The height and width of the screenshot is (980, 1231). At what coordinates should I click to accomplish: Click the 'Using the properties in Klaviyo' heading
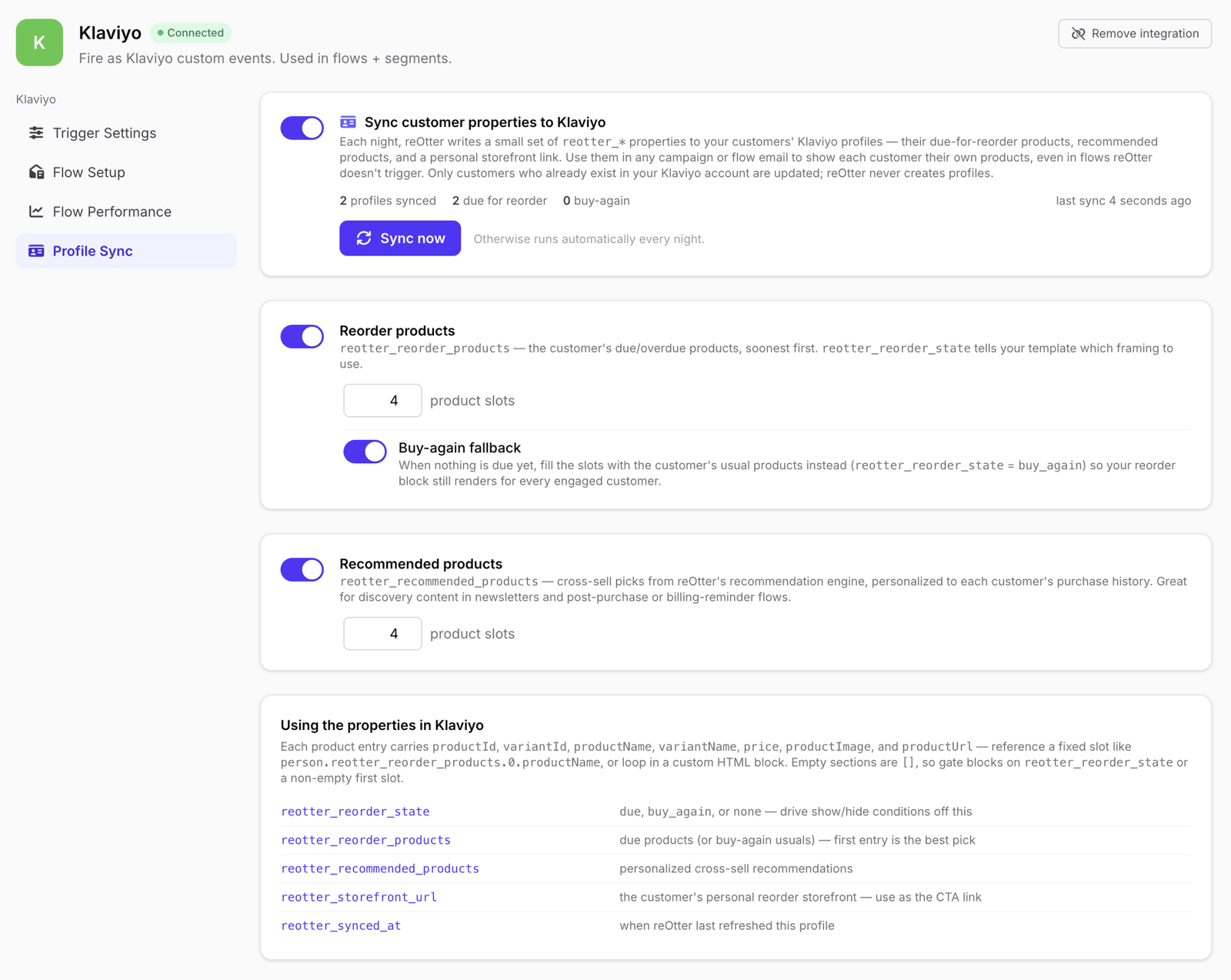[x=382, y=725]
